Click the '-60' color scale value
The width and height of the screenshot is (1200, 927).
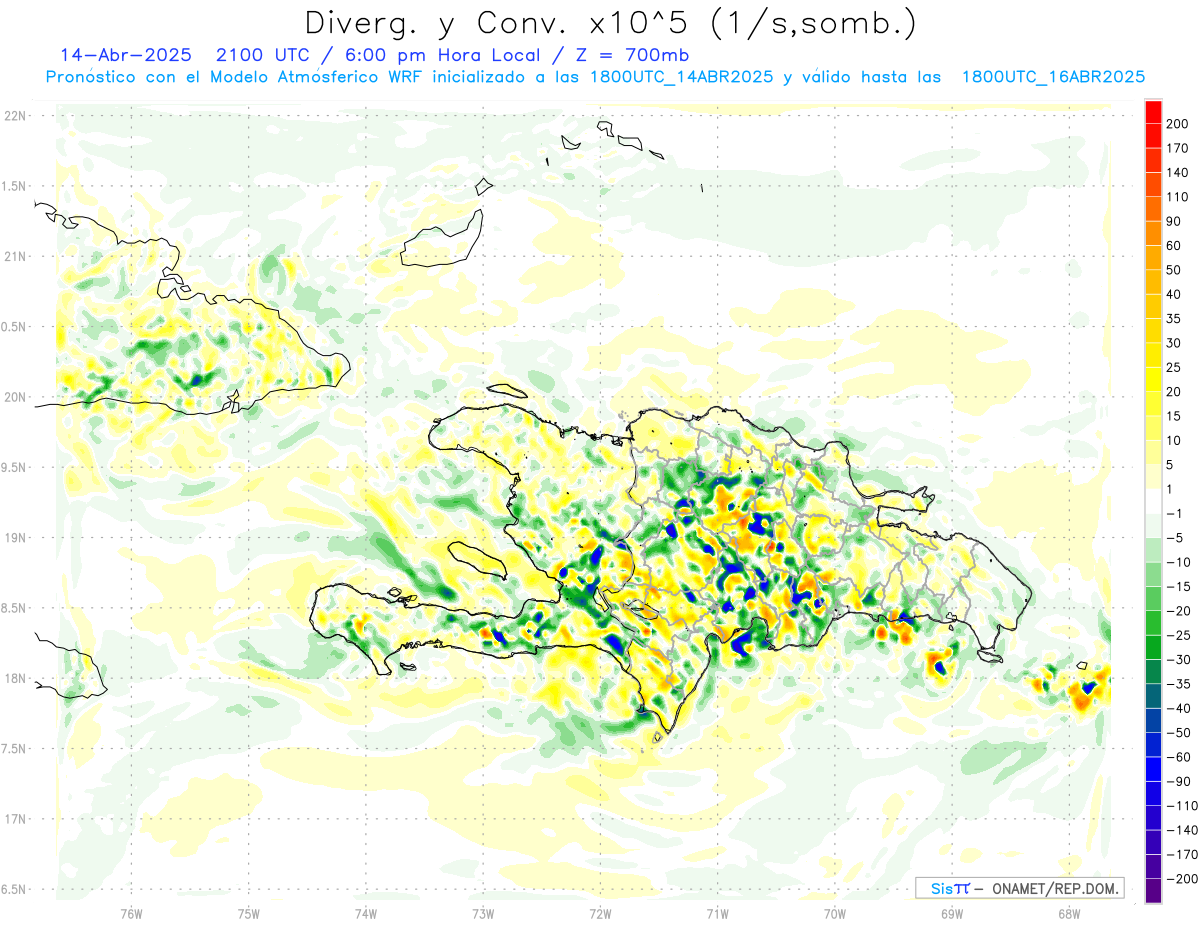click(x=1178, y=757)
